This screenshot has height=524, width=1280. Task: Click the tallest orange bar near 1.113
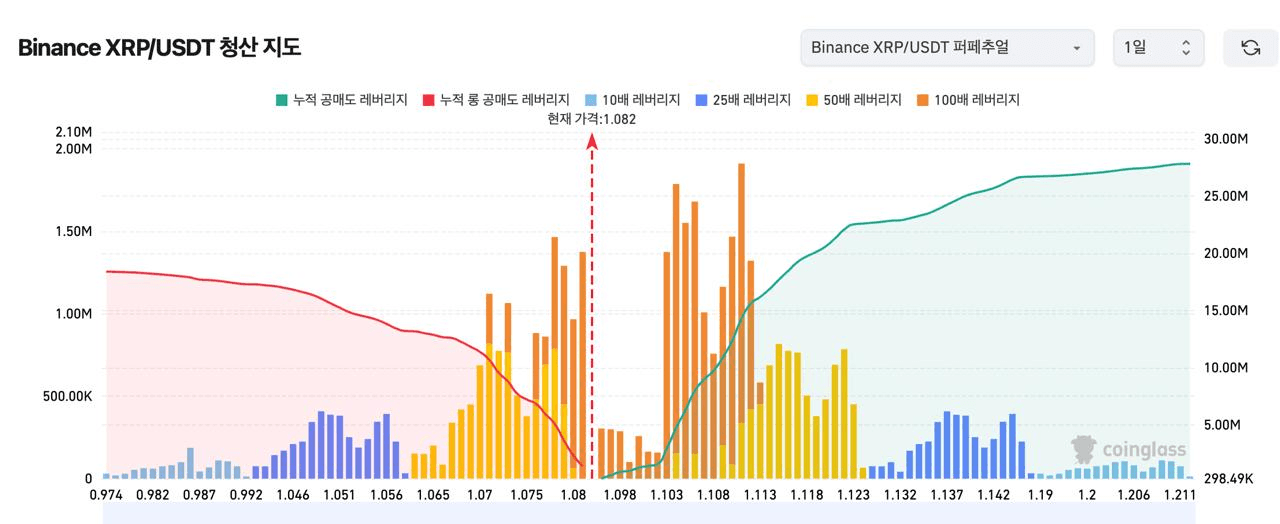741,321
